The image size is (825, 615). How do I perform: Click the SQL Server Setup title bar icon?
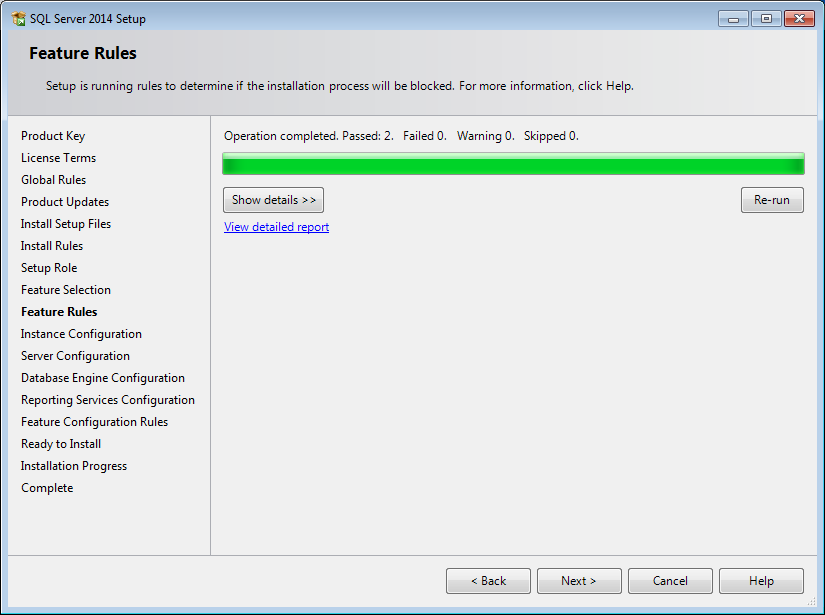click(18, 19)
